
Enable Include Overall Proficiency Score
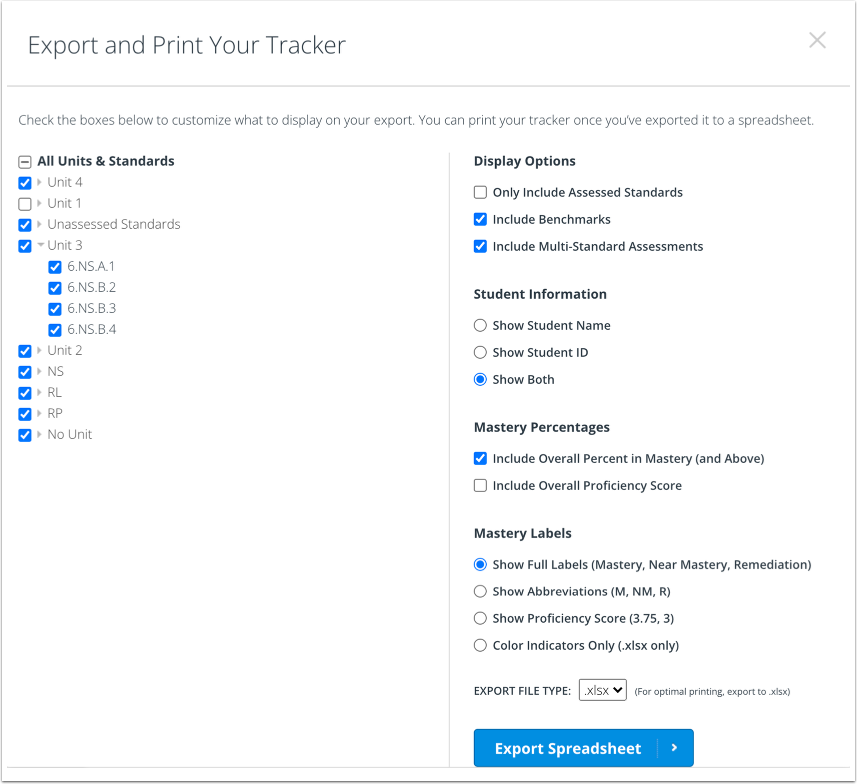point(480,485)
